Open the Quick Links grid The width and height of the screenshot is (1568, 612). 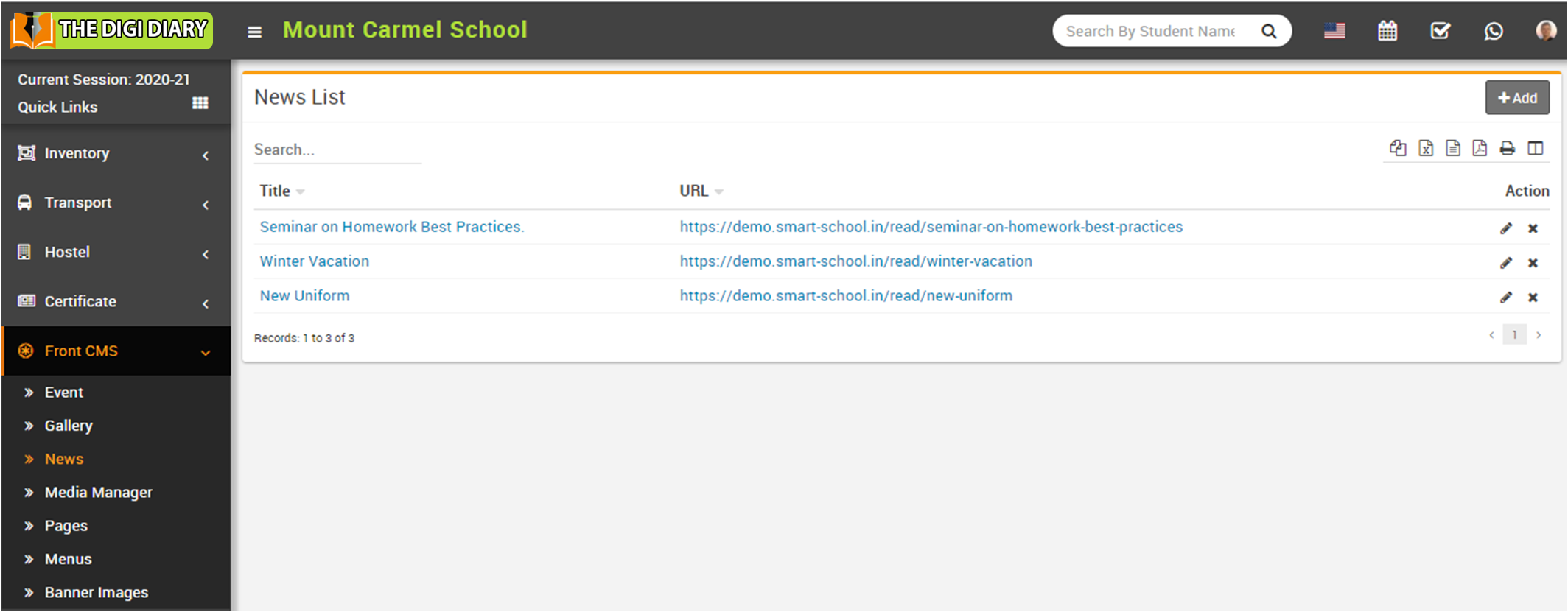[x=200, y=103]
